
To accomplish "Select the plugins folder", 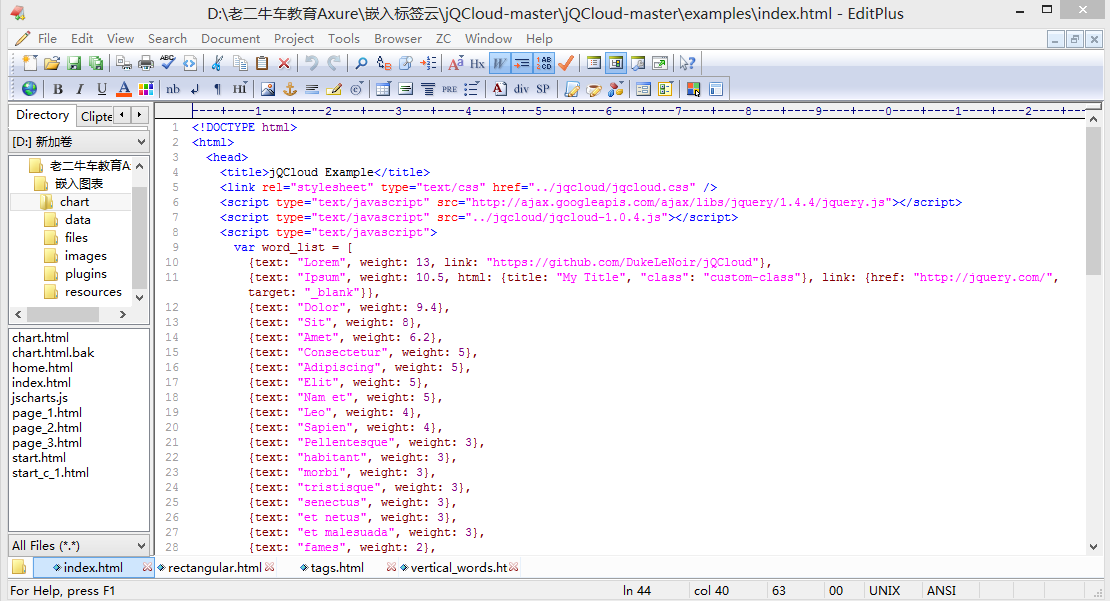I will coord(86,274).
